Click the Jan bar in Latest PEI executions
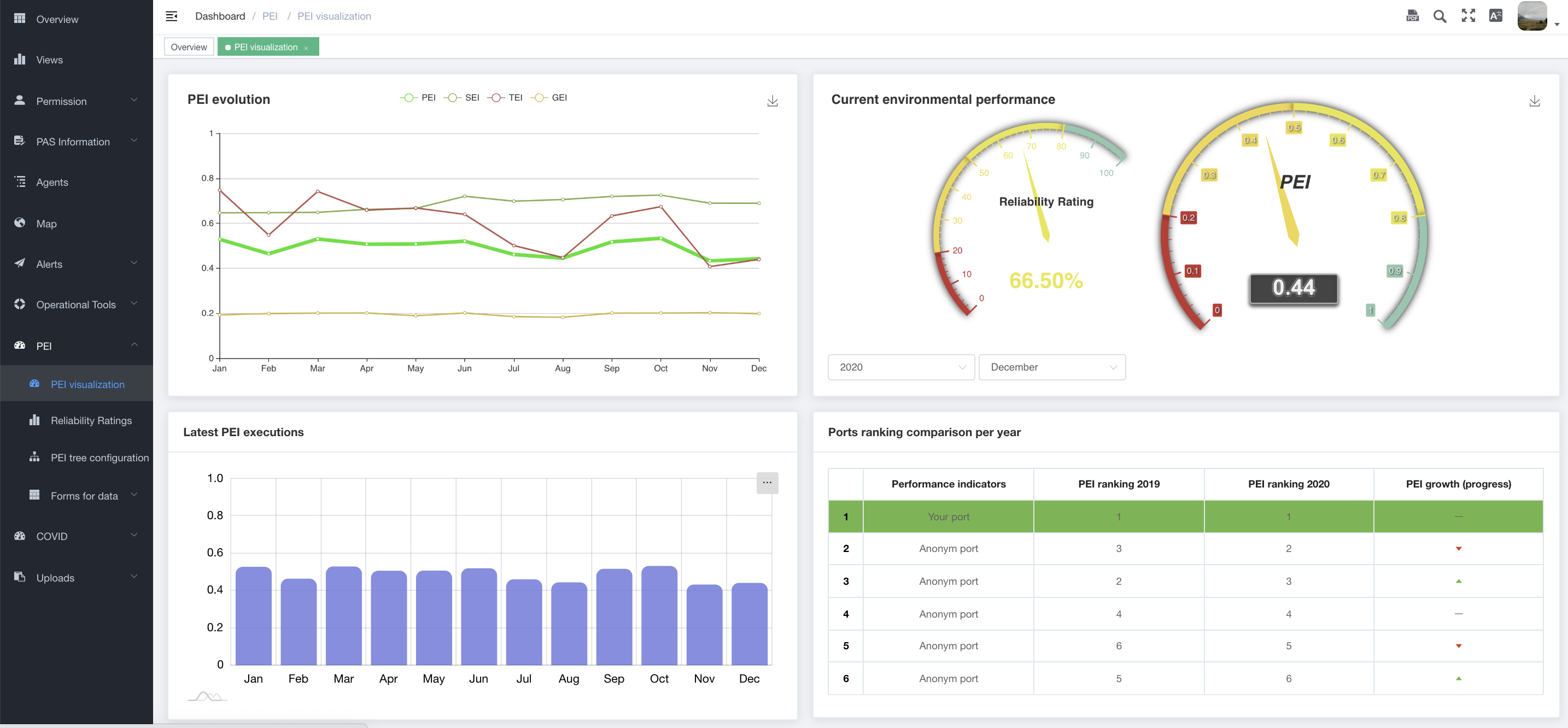1568x728 pixels. click(x=253, y=615)
